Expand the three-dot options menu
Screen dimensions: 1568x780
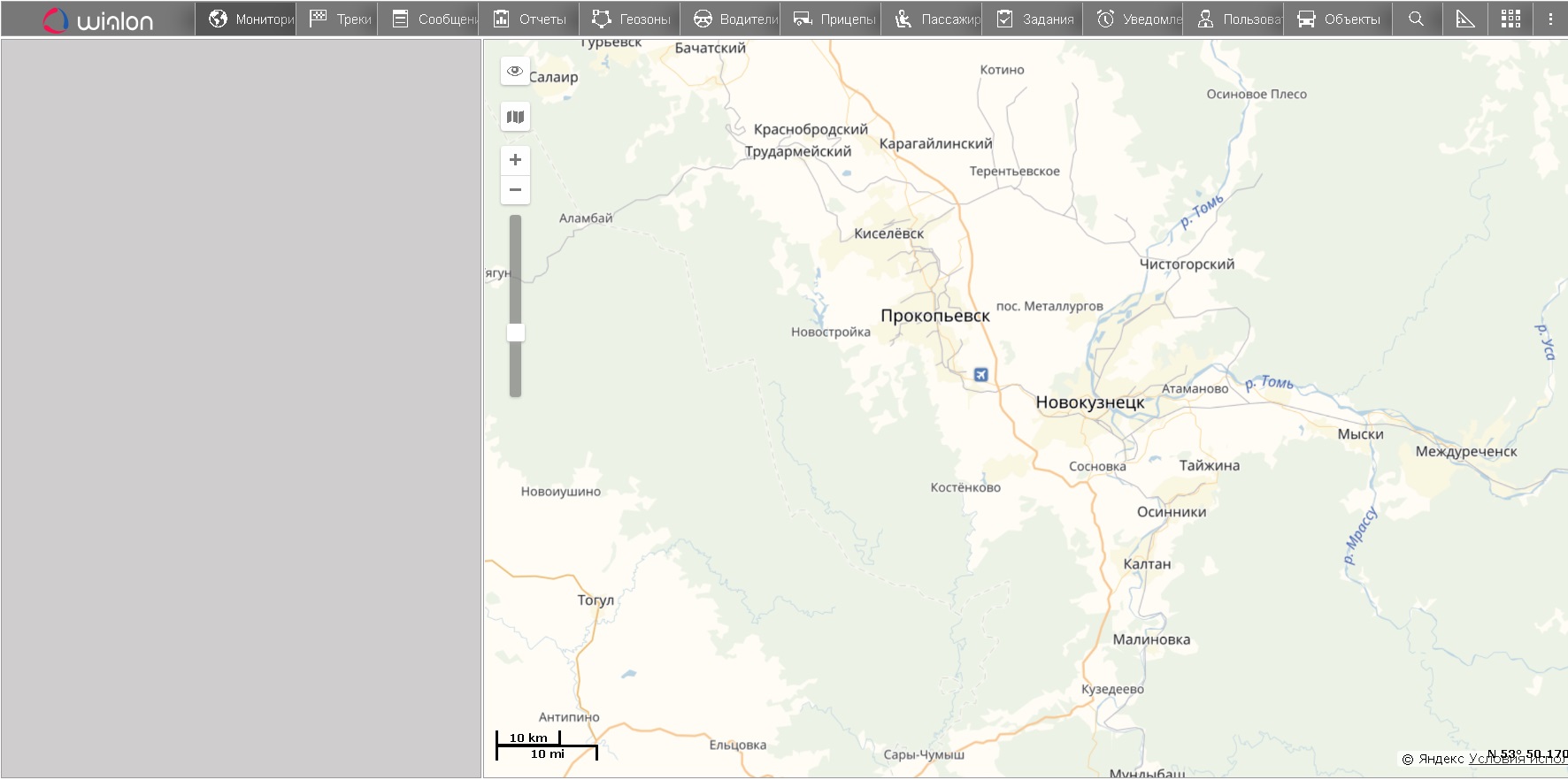[x=1550, y=19]
